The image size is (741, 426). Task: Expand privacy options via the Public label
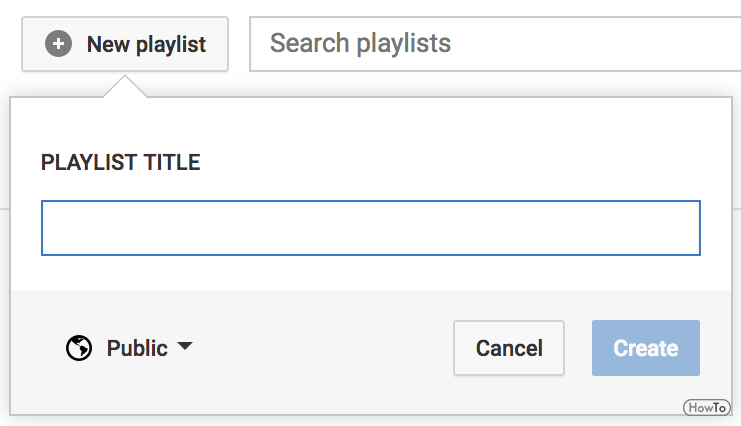click(x=137, y=348)
